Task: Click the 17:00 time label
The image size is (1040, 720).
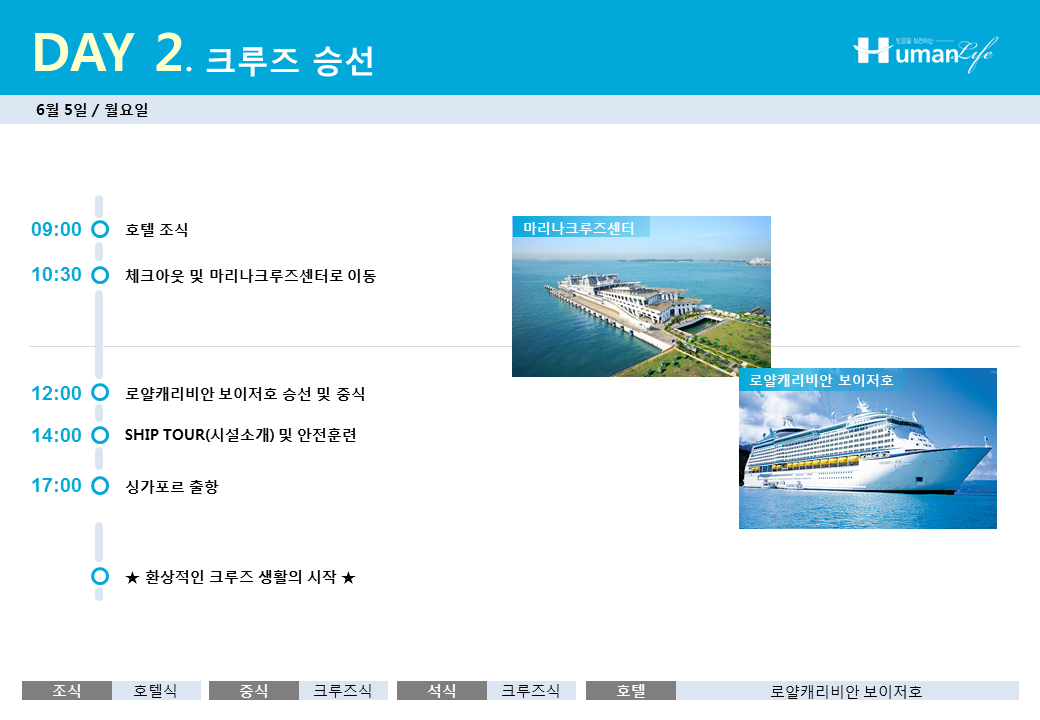Action: pyautogui.click(x=56, y=485)
